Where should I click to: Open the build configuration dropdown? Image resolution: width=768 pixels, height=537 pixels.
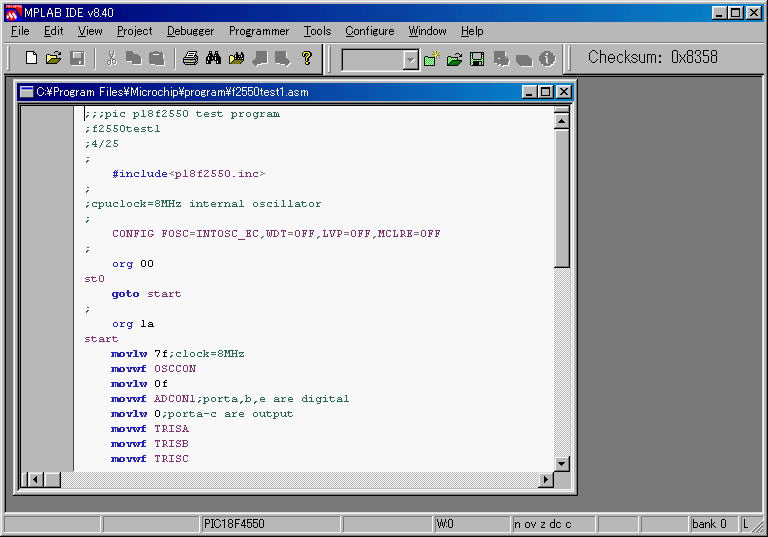pyautogui.click(x=410, y=60)
